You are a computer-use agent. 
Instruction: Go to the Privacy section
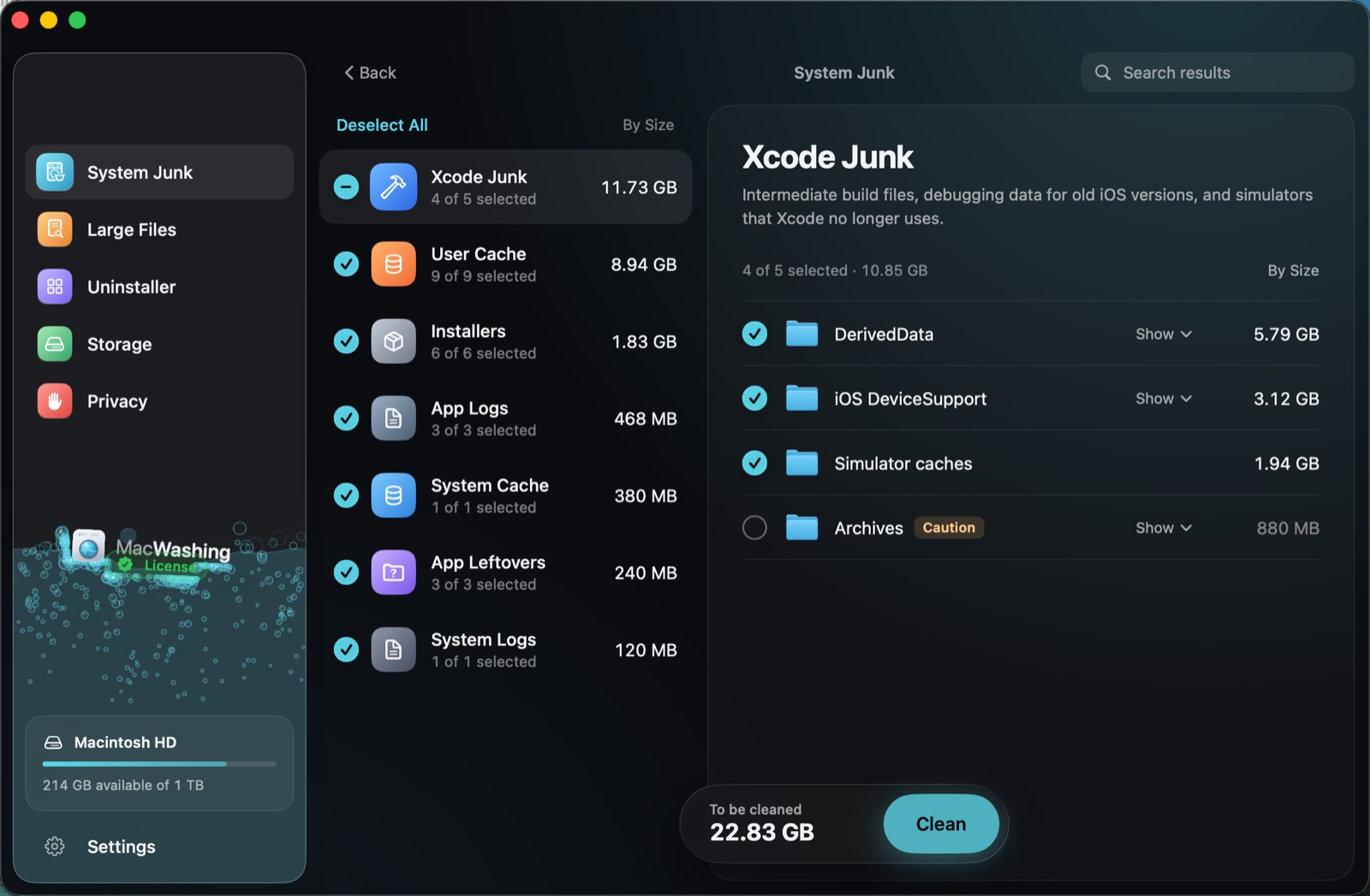(x=159, y=401)
